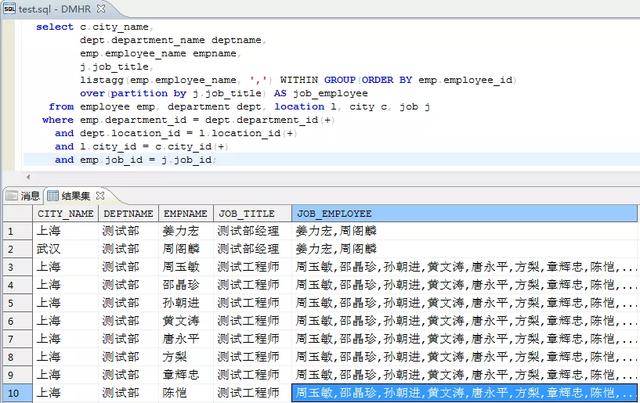Click the 方梨 employee name cell
The image size is (640, 403).
186,356
